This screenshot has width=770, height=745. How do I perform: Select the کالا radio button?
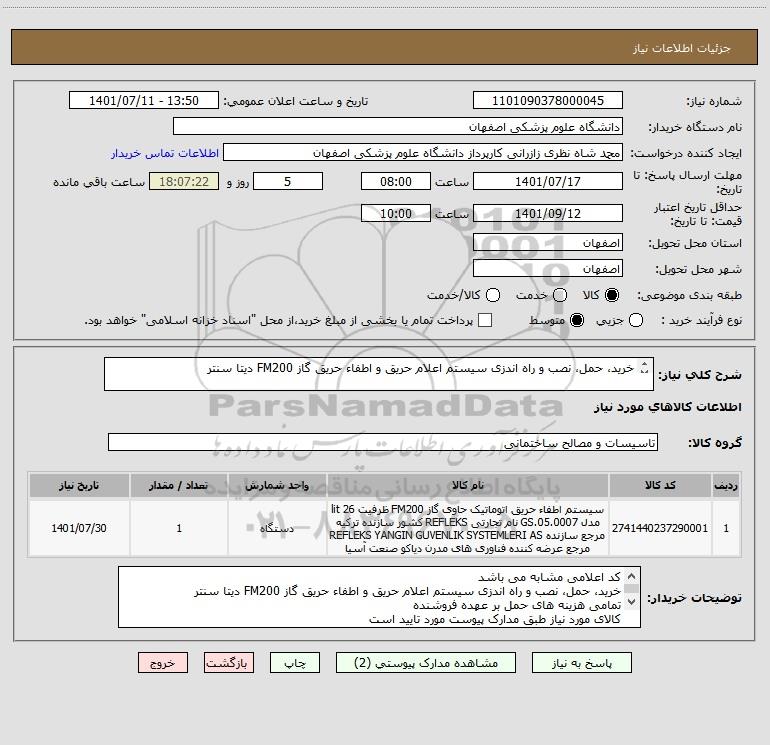coord(612,295)
